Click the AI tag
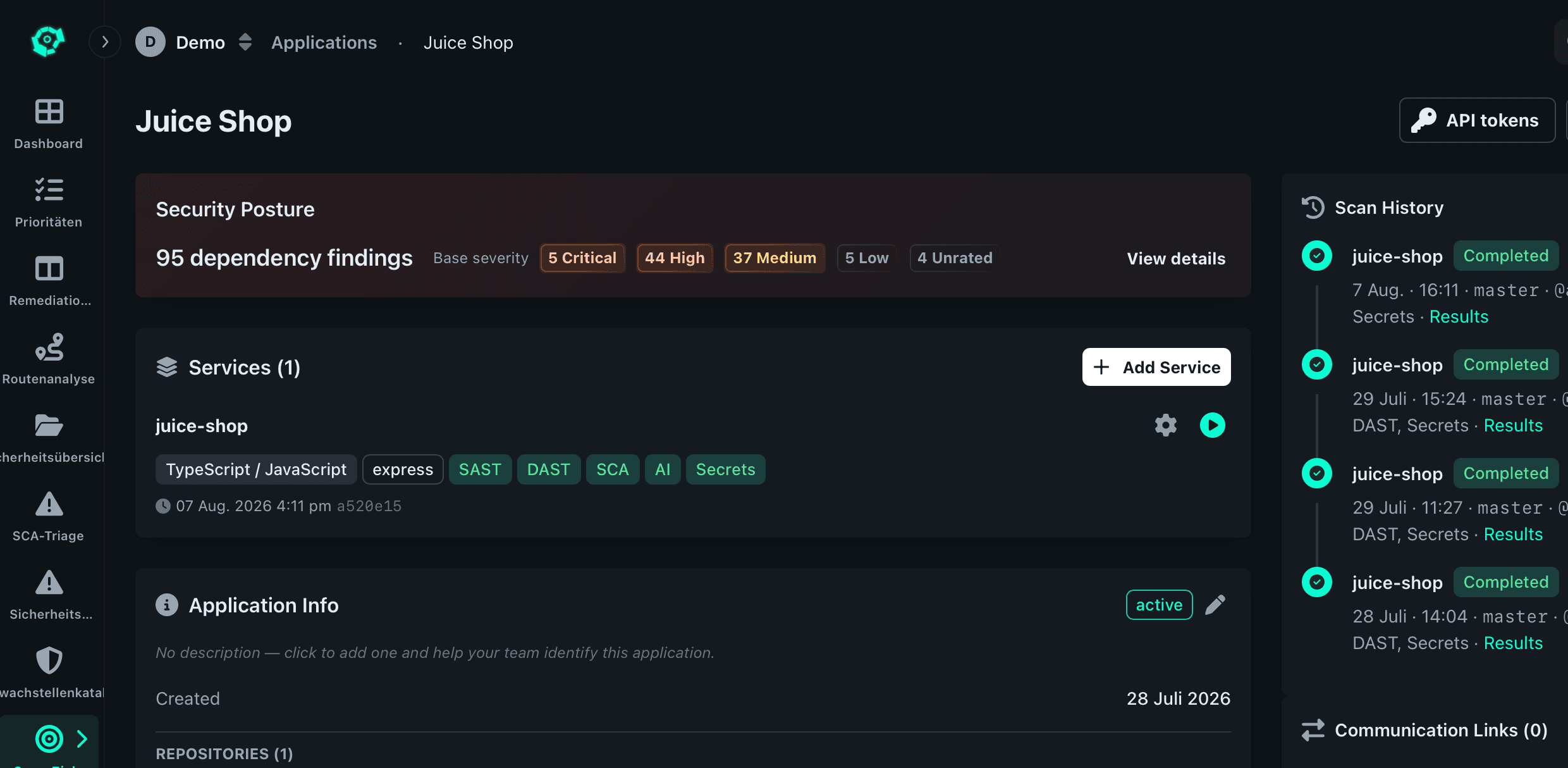1568x768 pixels. 663,469
